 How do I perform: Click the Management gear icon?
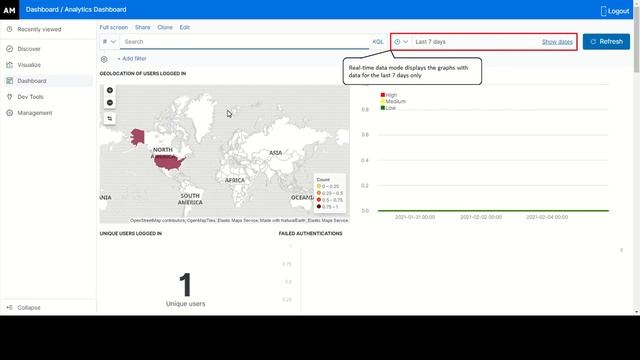coord(9,113)
